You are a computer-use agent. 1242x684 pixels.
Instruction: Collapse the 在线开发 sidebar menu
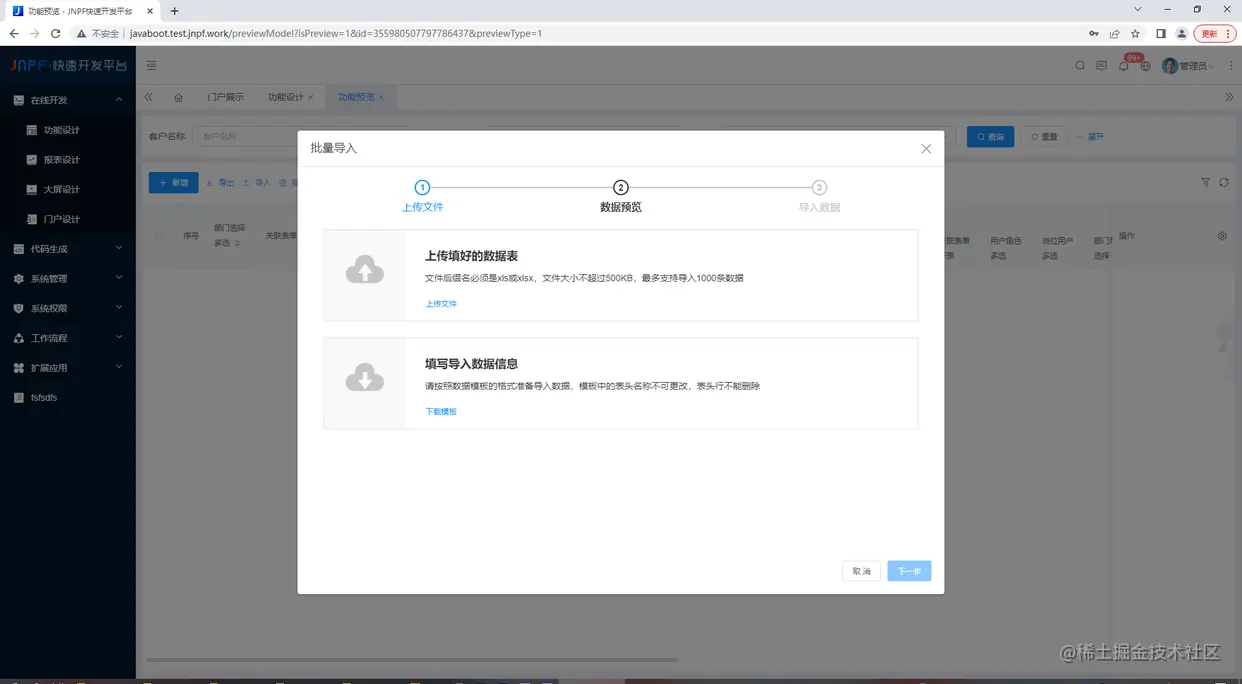click(68, 100)
